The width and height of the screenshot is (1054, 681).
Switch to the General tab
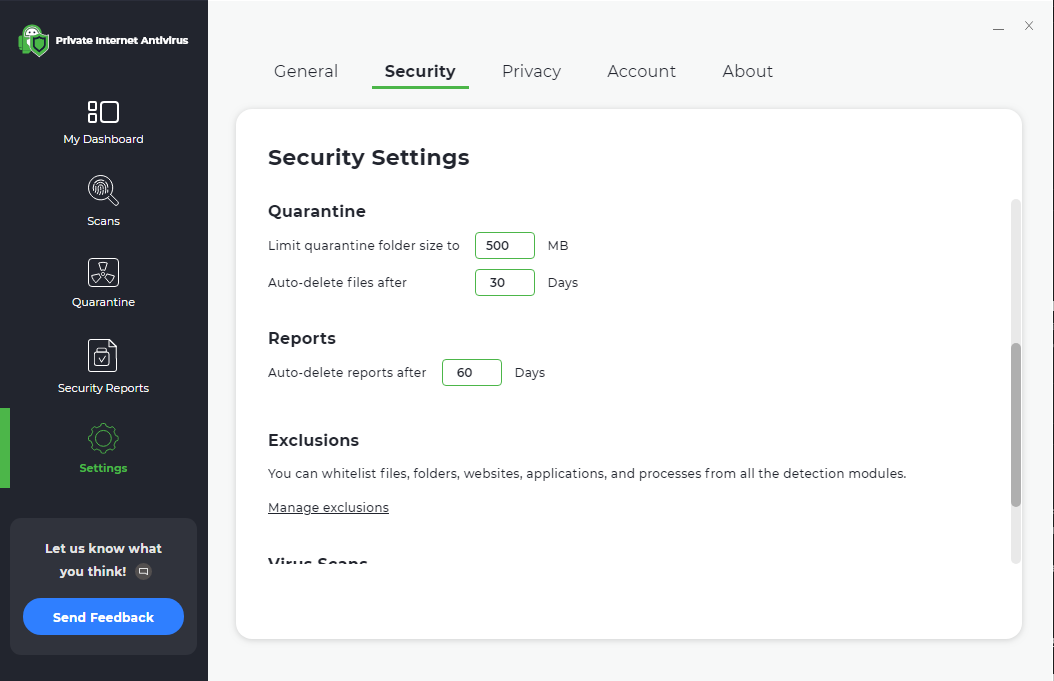click(x=306, y=72)
